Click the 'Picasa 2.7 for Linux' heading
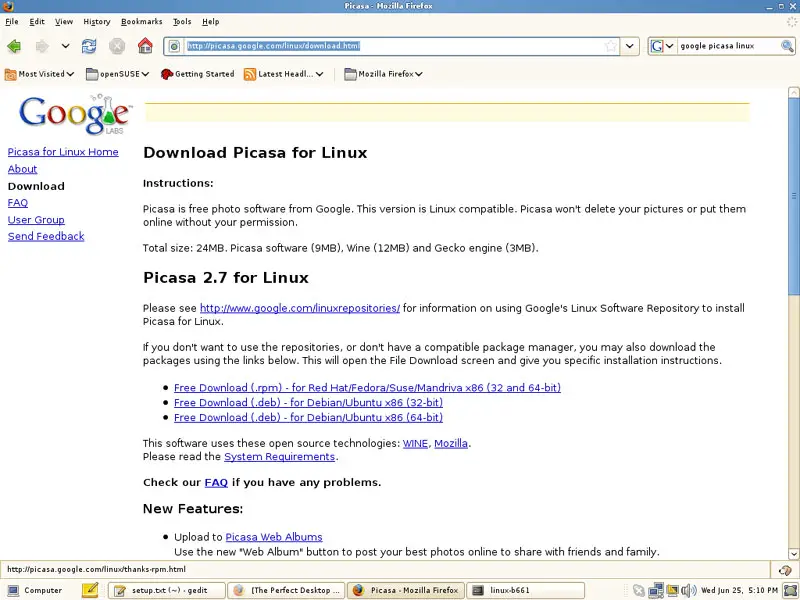 [x=226, y=278]
